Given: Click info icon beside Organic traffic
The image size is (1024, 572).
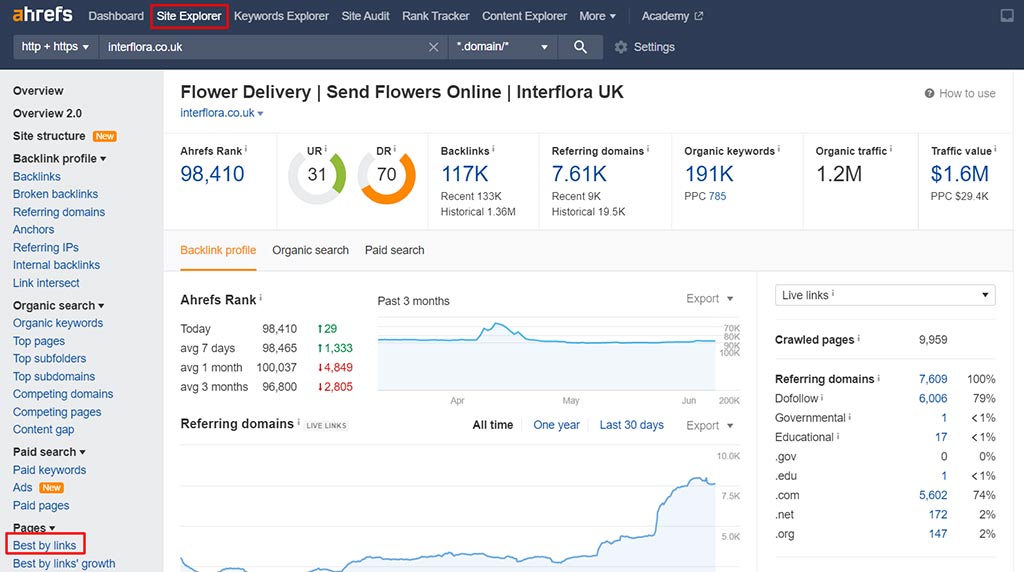Looking at the screenshot, I should [x=891, y=150].
